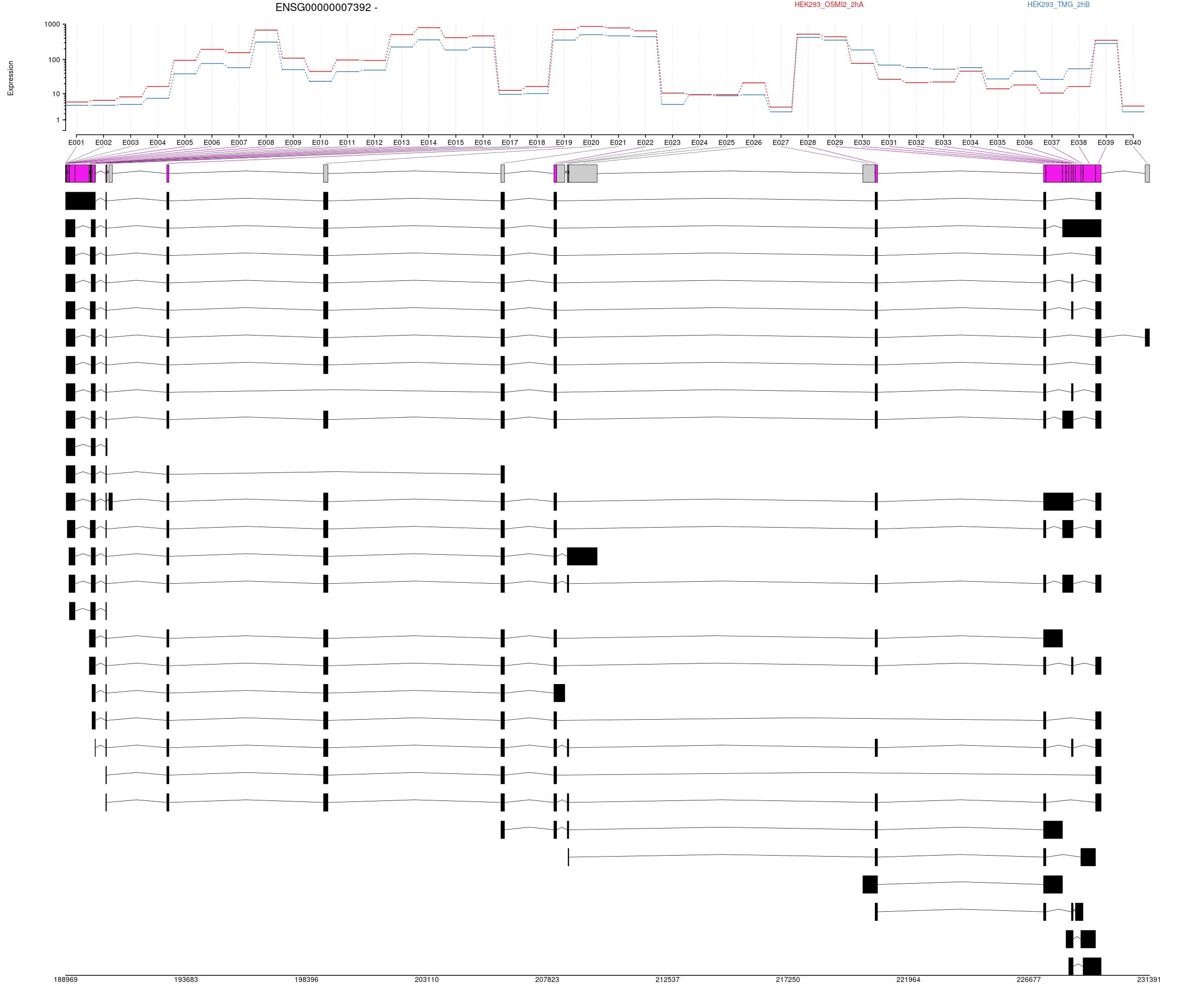Highlight exon label E021
The image size is (1204, 988).
point(618,143)
